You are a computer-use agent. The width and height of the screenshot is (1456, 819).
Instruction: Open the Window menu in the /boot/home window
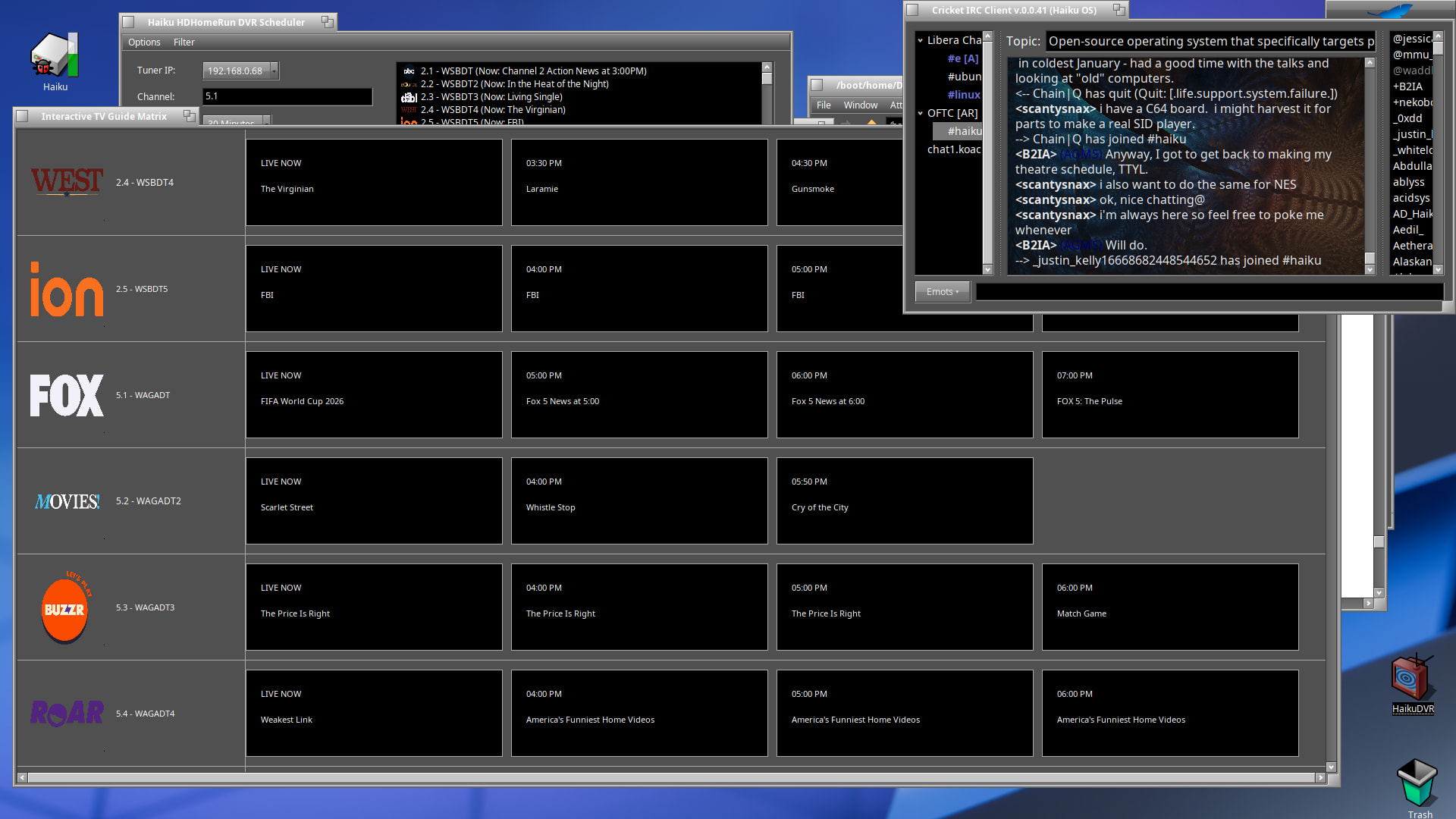(x=861, y=105)
